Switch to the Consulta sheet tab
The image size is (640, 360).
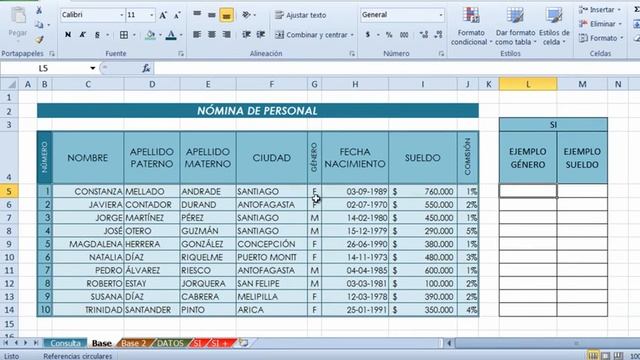click(65, 343)
